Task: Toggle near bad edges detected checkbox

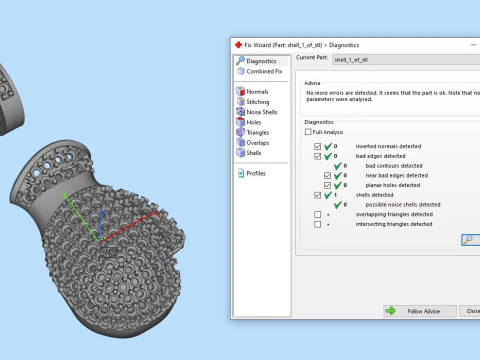Action: [x=327, y=175]
